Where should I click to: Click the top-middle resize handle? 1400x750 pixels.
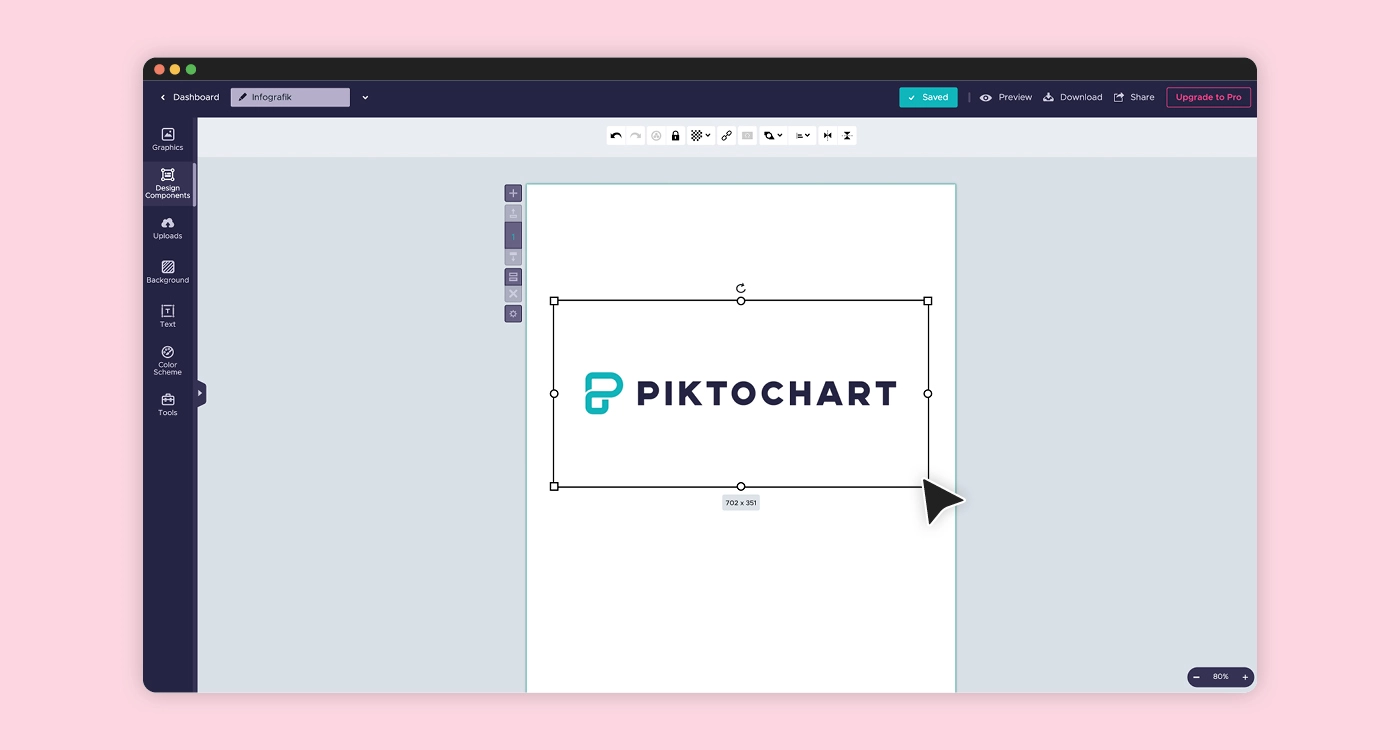coord(741,301)
